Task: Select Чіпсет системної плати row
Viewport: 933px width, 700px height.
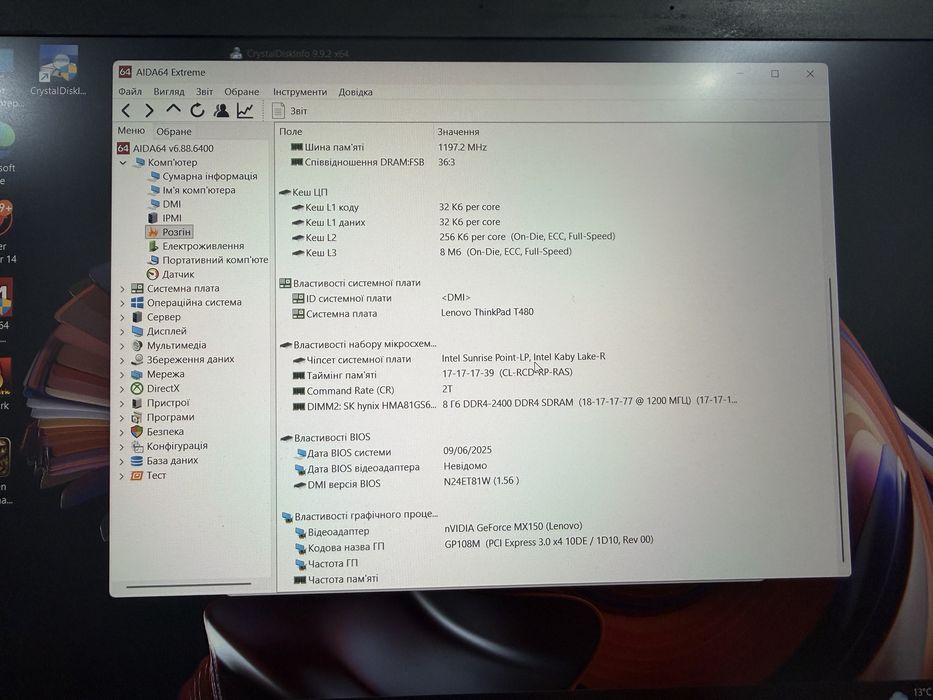Action: tap(449, 359)
